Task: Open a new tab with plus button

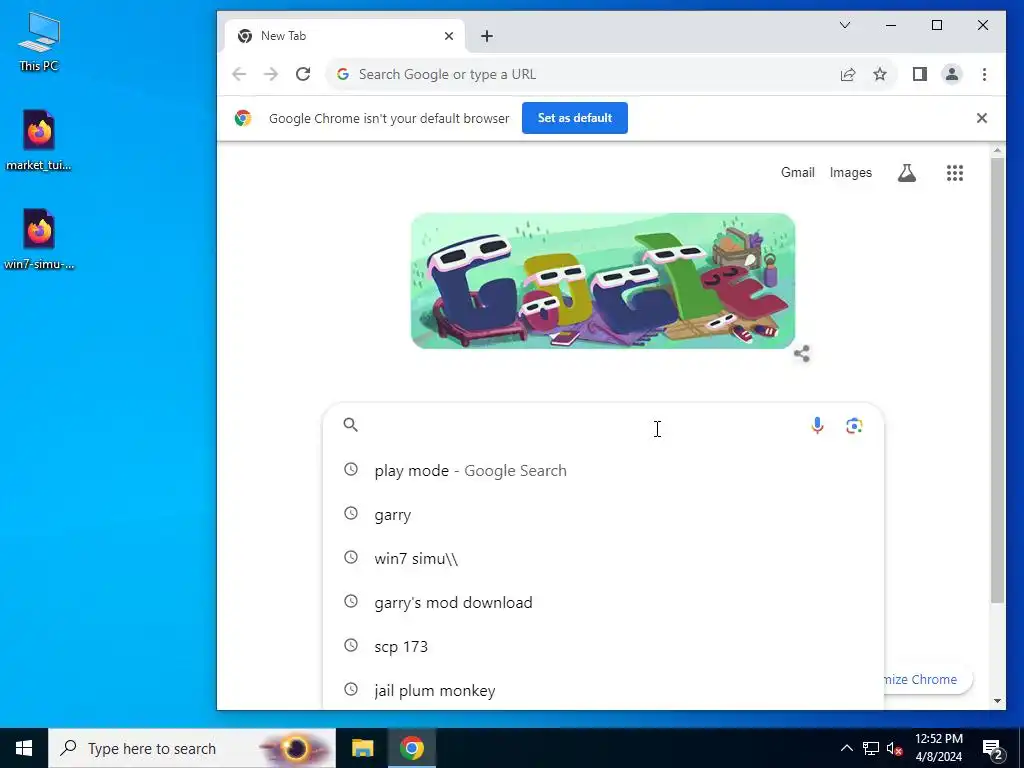Action: point(487,36)
